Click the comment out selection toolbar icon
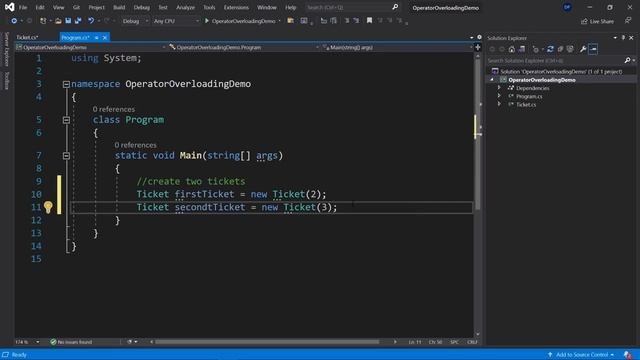The width and height of the screenshot is (640, 360). click(x=347, y=21)
